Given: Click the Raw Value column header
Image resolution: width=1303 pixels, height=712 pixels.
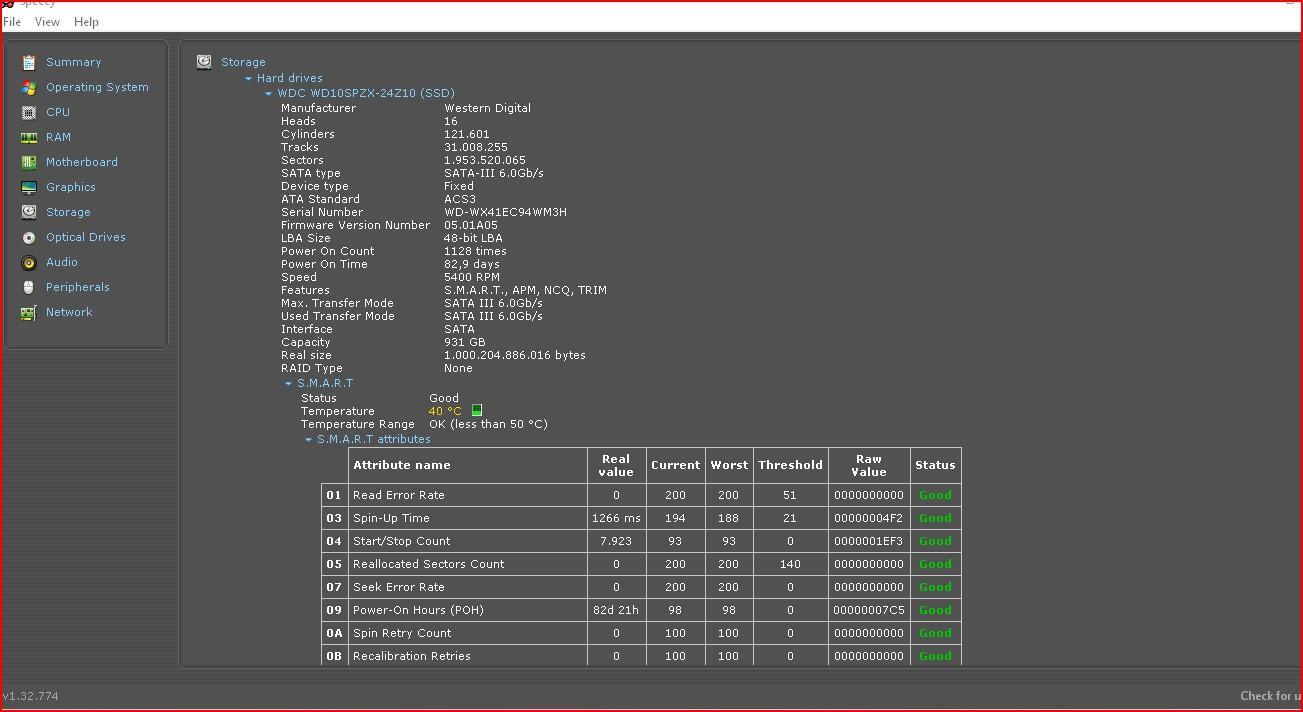Looking at the screenshot, I should (x=869, y=465).
